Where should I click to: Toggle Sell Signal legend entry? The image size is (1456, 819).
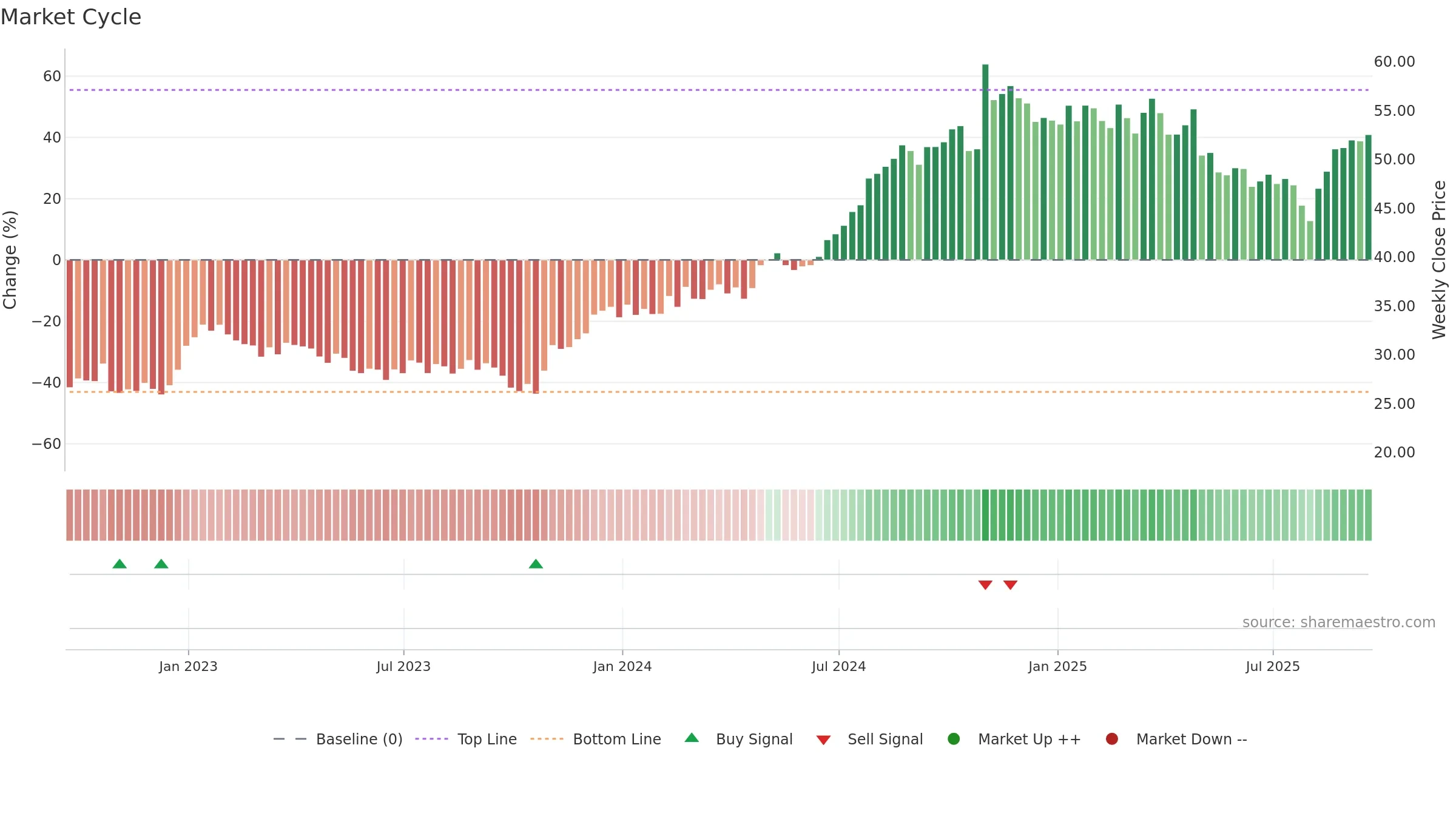[869, 739]
